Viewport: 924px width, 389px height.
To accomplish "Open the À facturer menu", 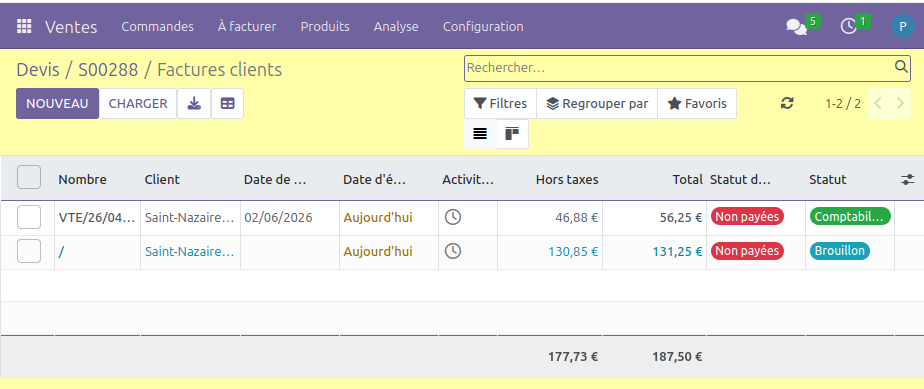I will pyautogui.click(x=247, y=27).
